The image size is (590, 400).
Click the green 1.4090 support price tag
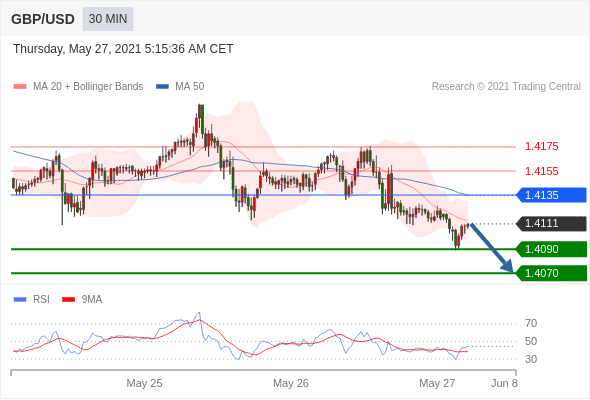pyautogui.click(x=552, y=249)
